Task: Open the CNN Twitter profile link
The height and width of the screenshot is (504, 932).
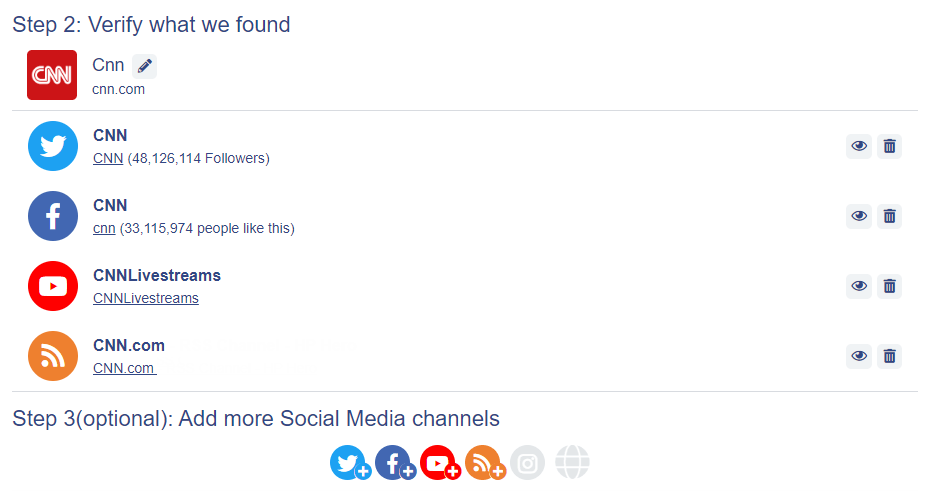Action: [x=108, y=159]
